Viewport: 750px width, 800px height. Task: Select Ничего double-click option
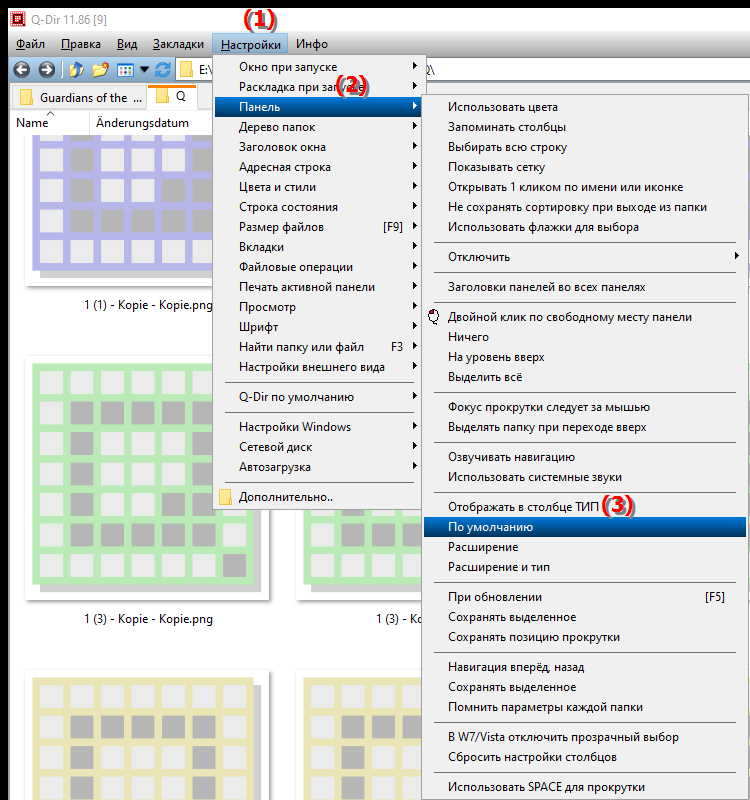585,337
